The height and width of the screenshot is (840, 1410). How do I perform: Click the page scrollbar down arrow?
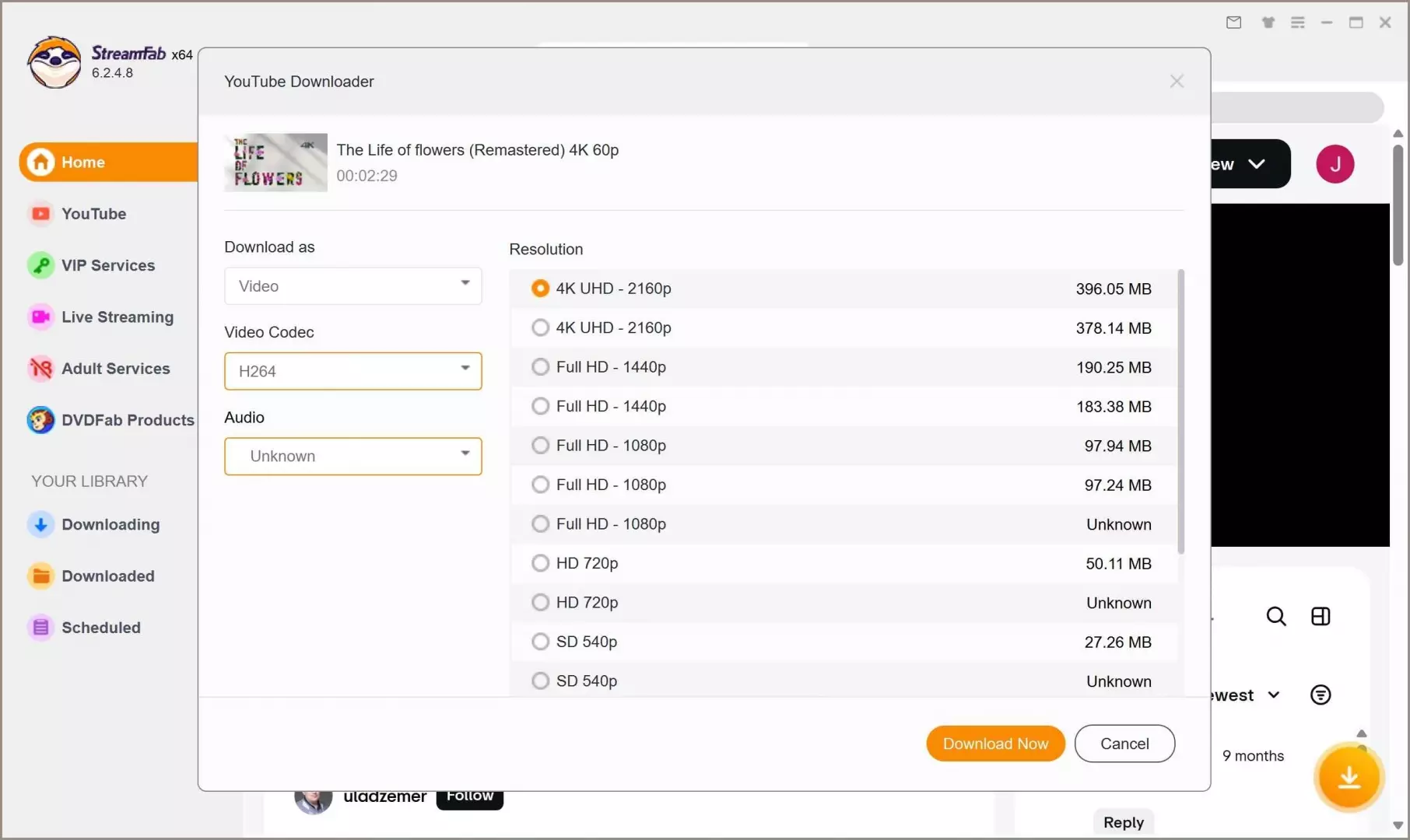coord(1398,825)
